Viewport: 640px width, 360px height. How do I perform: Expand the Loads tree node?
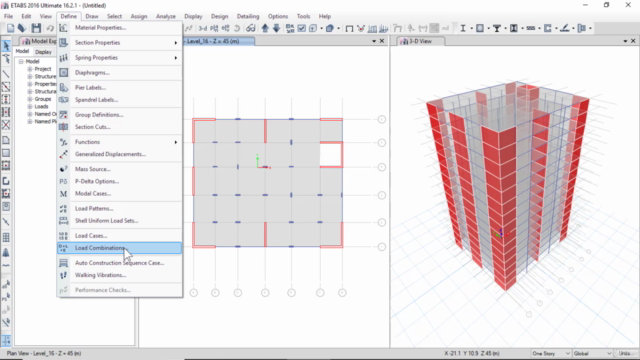point(30,107)
